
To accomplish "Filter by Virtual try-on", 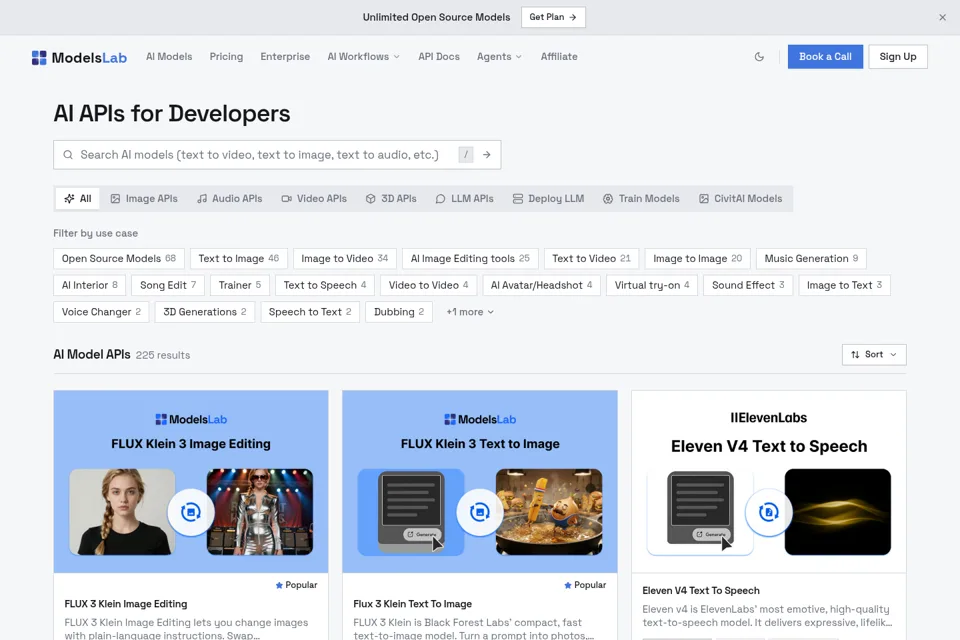I will pos(652,285).
